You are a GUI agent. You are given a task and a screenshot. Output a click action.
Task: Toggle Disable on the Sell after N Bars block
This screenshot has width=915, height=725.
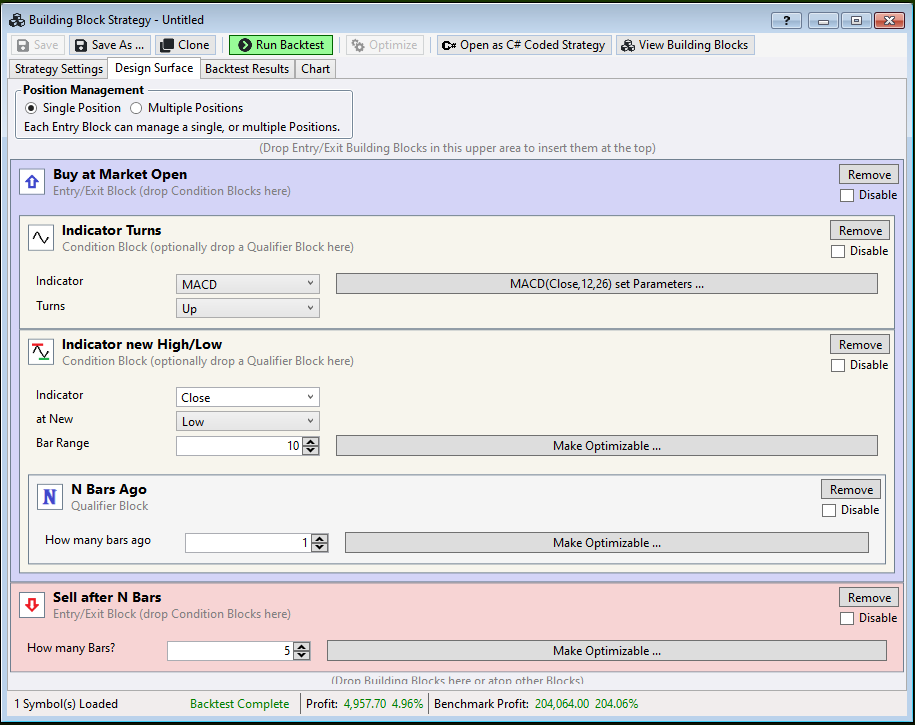pyautogui.click(x=847, y=619)
